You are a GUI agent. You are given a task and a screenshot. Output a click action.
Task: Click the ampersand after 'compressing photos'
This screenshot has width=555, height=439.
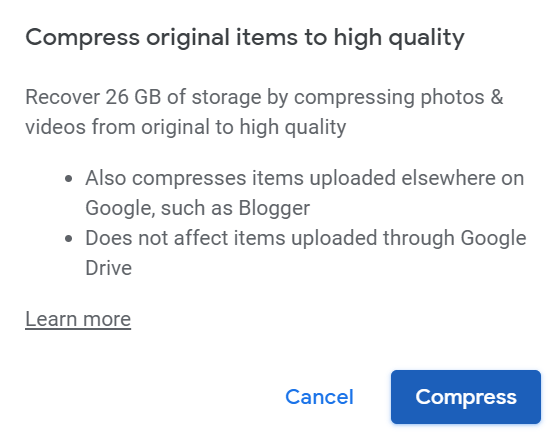point(497,97)
